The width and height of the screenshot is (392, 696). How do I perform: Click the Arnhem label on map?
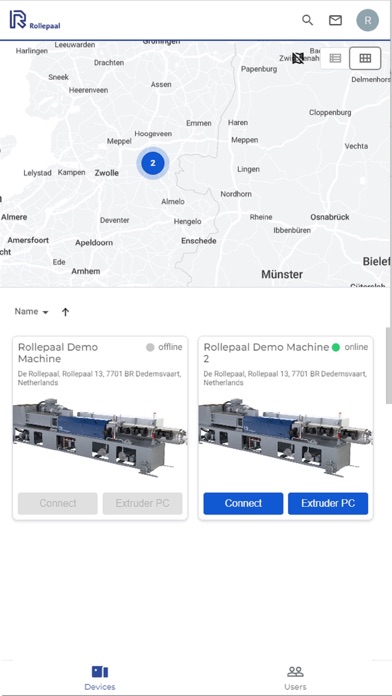pyautogui.click(x=86, y=271)
